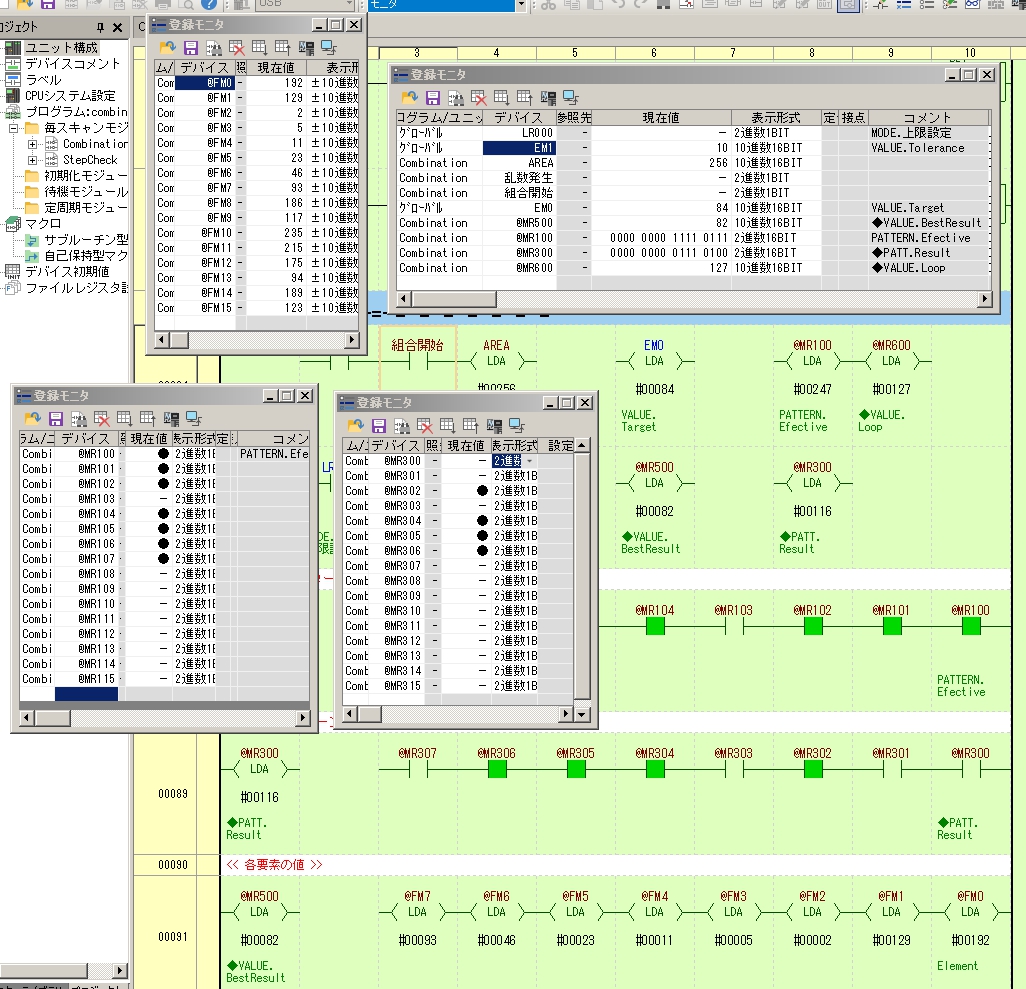Delete row icon in @MR300 monitor window
This screenshot has height=989, width=1026.
424,425
